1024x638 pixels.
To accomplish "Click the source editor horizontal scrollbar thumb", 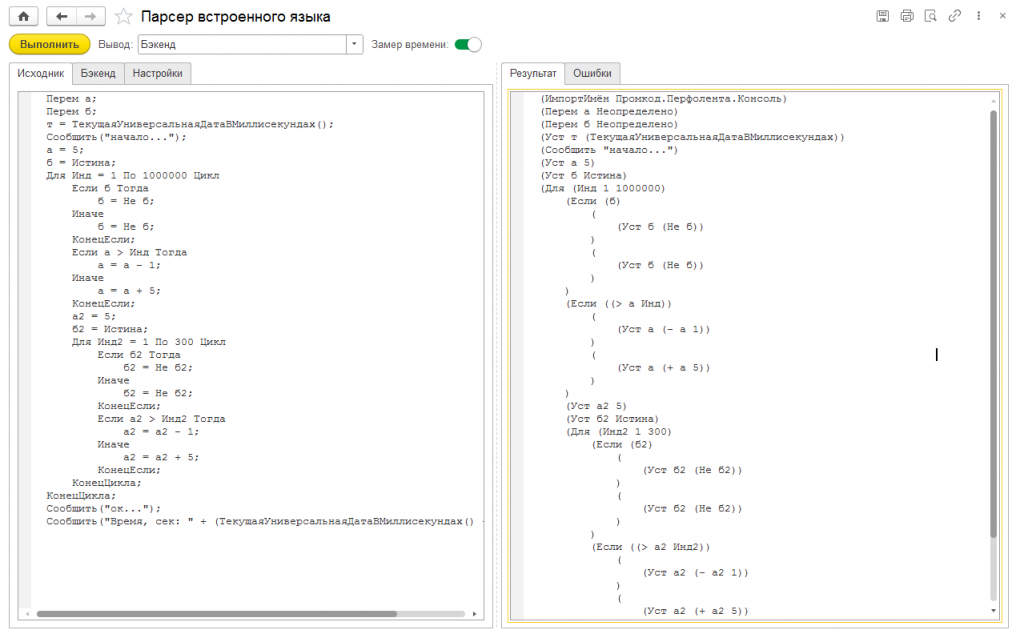I will click(217, 614).
